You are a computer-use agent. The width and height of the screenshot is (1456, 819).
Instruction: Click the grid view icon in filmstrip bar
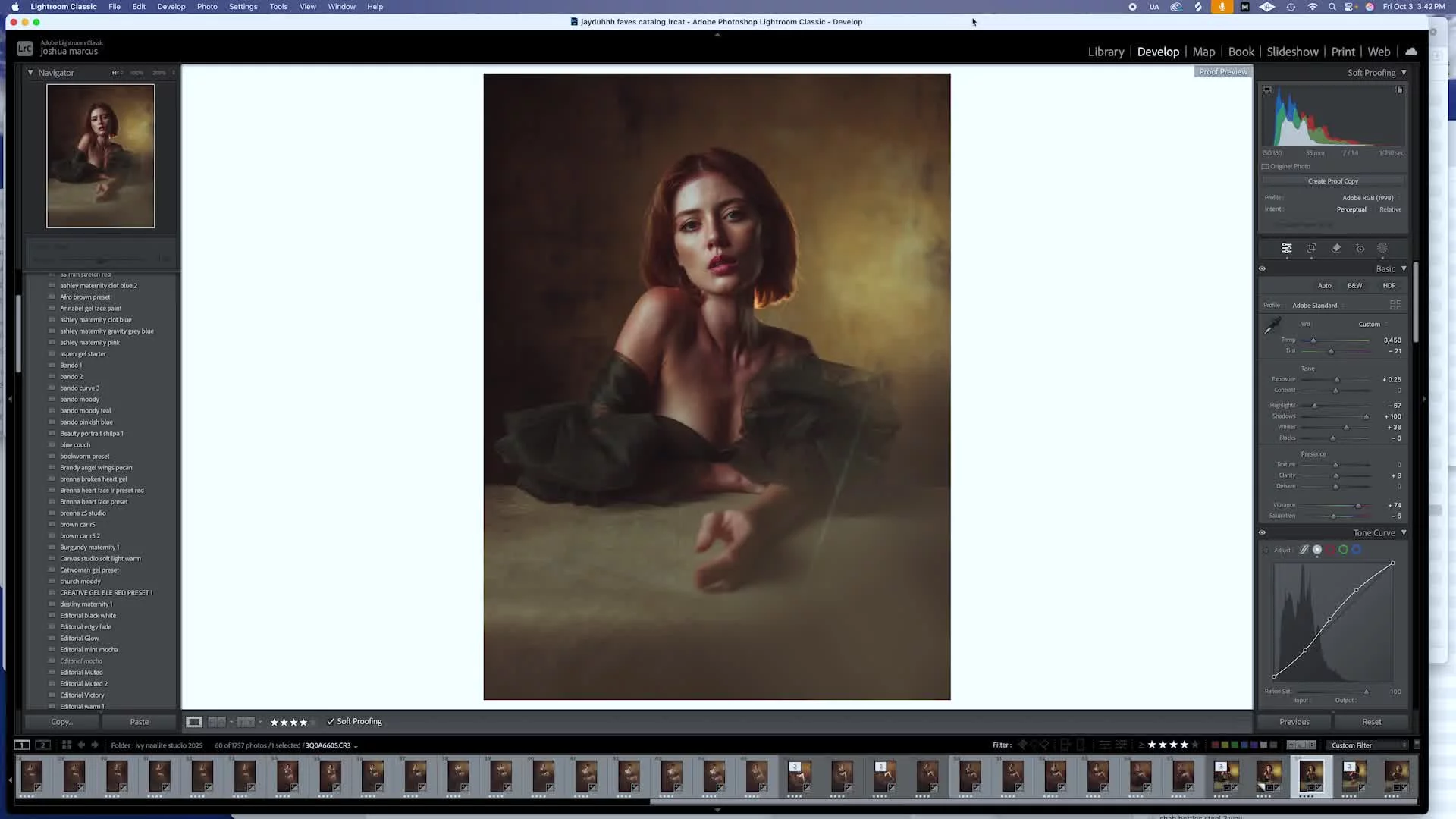click(x=67, y=745)
